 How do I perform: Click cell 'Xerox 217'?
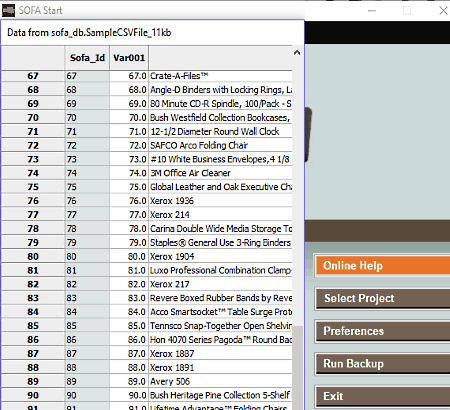point(220,284)
